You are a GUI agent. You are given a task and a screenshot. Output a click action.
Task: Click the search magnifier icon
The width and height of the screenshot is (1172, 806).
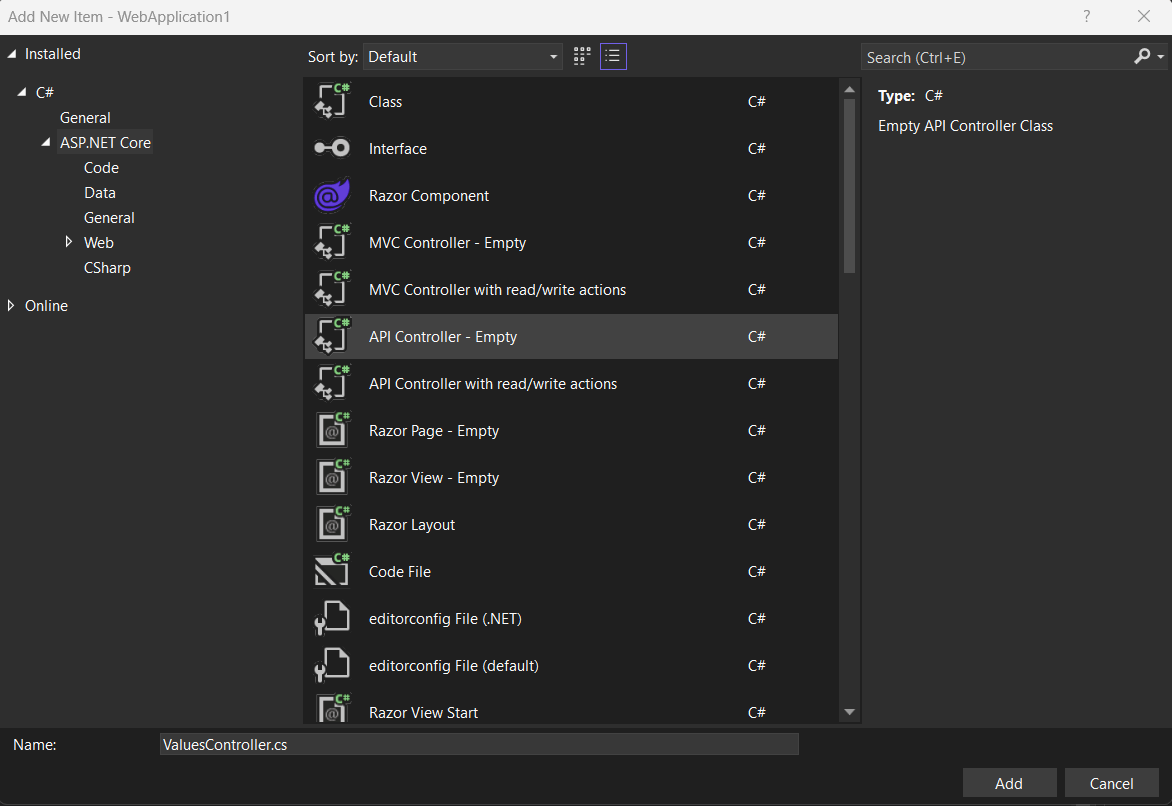click(x=1141, y=56)
